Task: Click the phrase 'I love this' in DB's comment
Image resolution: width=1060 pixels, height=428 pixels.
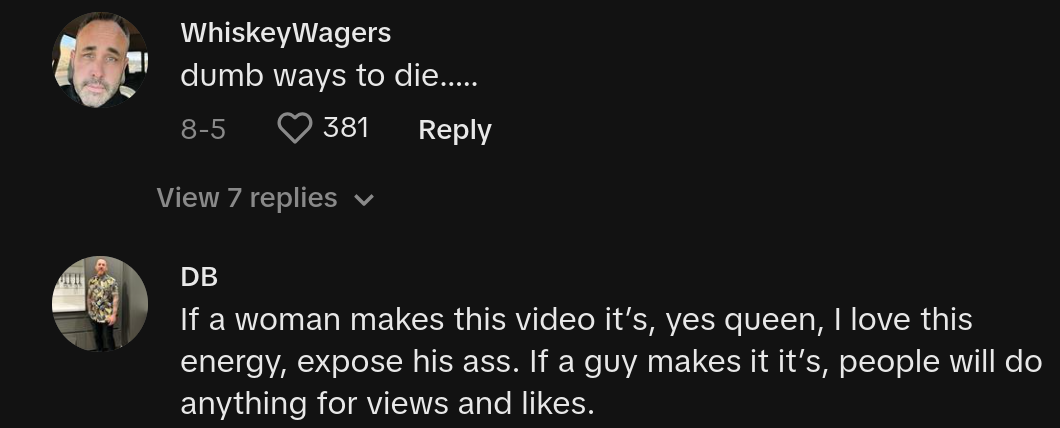Action: coord(903,320)
